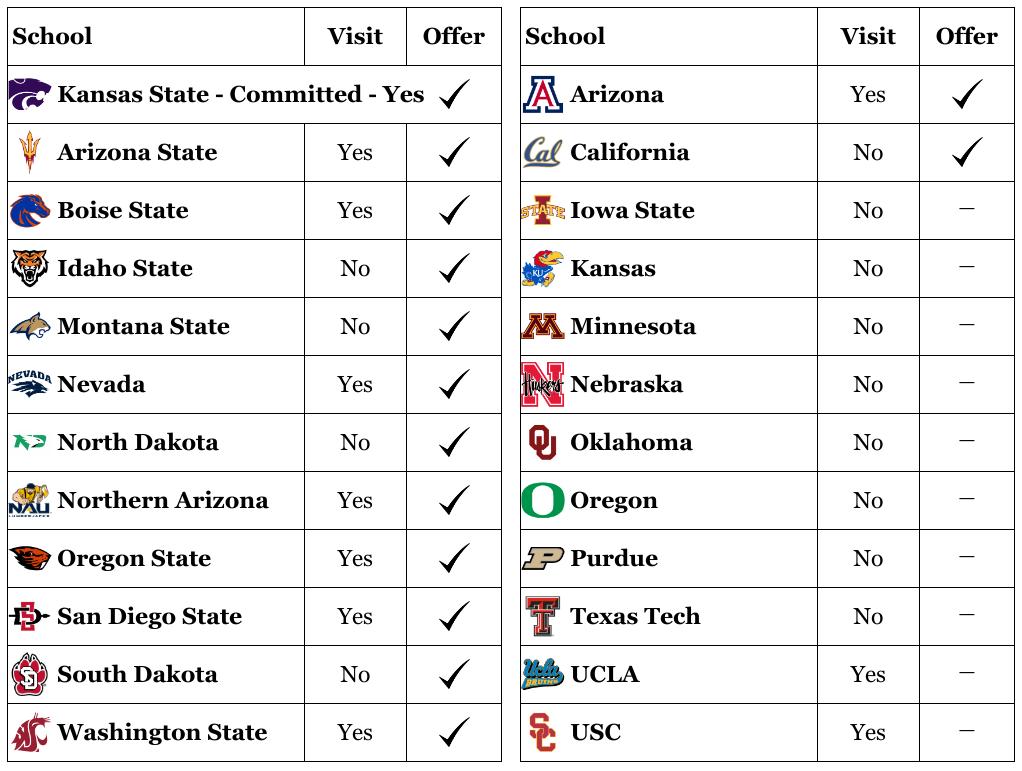
Task: Click the Northern Arizona school name
Action: pyautogui.click(x=163, y=501)
